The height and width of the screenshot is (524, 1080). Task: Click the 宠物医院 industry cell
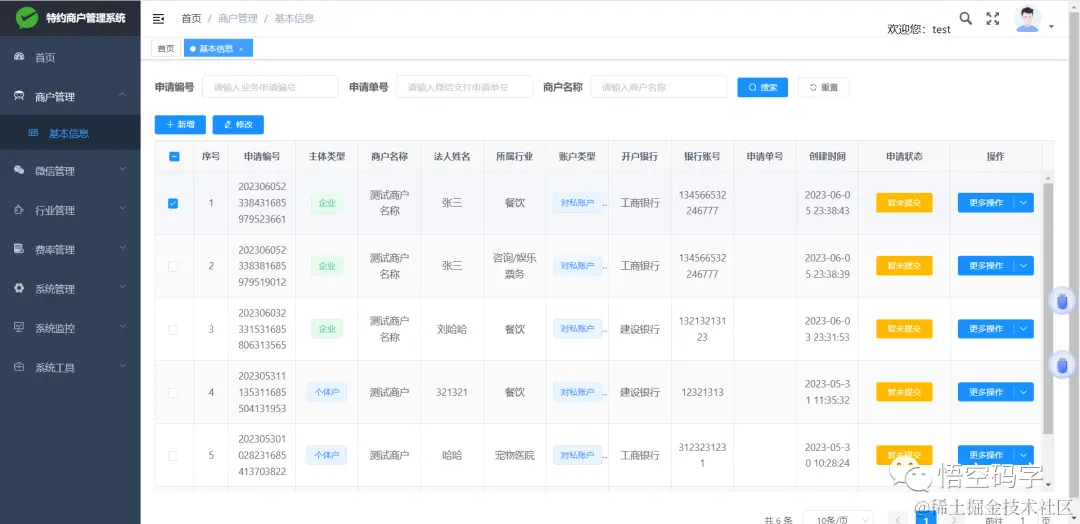pos(515,455)
